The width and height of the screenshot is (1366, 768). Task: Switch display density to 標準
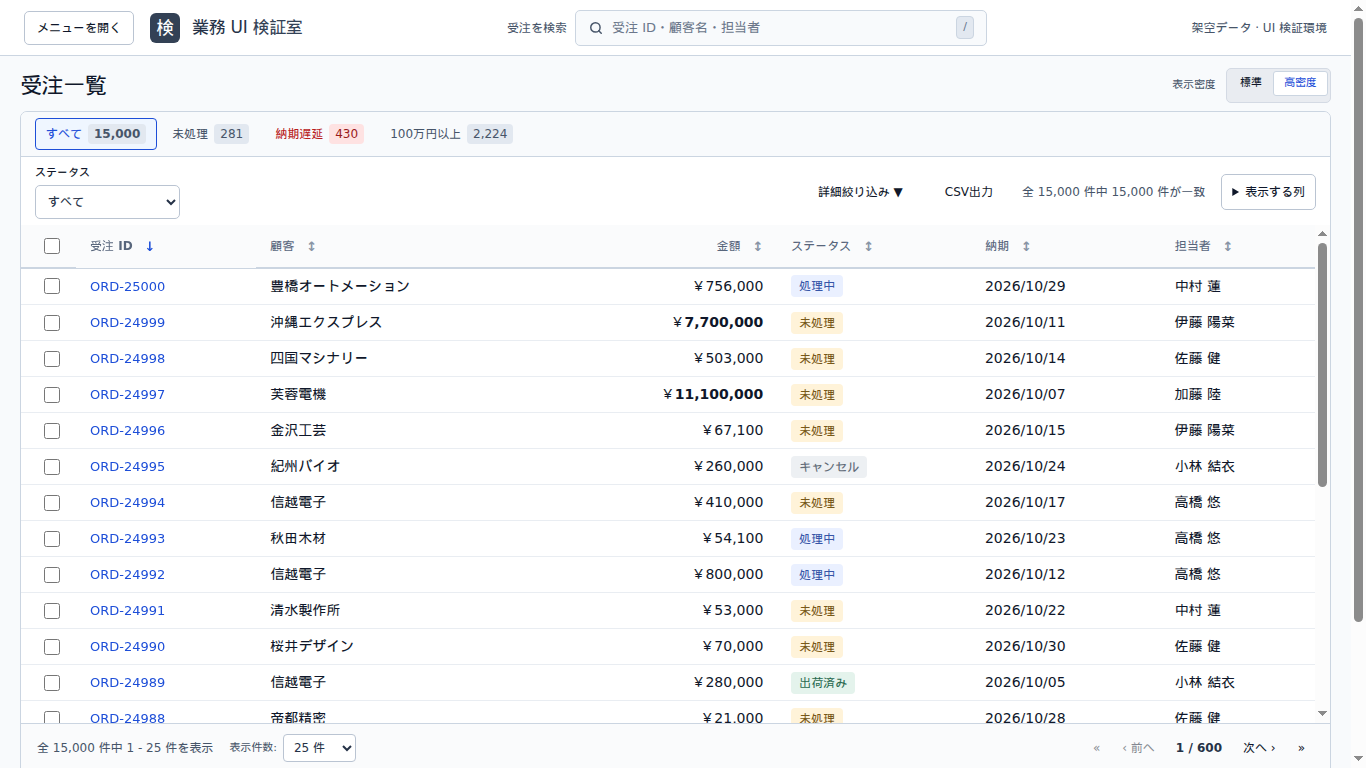pos(1251,83)
